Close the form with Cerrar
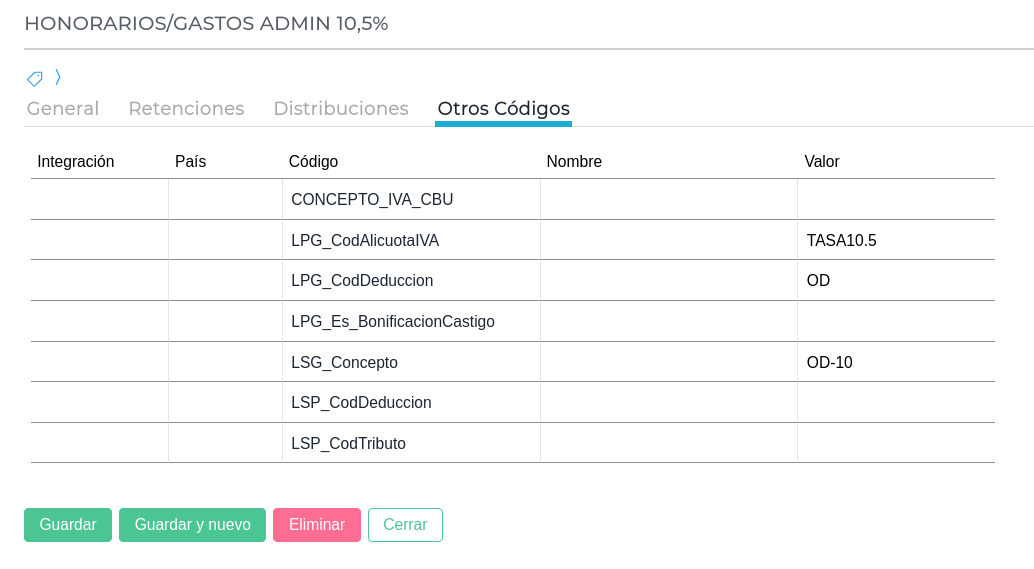The height and width of the screenshot is (569, 1034). pos(405,525)
